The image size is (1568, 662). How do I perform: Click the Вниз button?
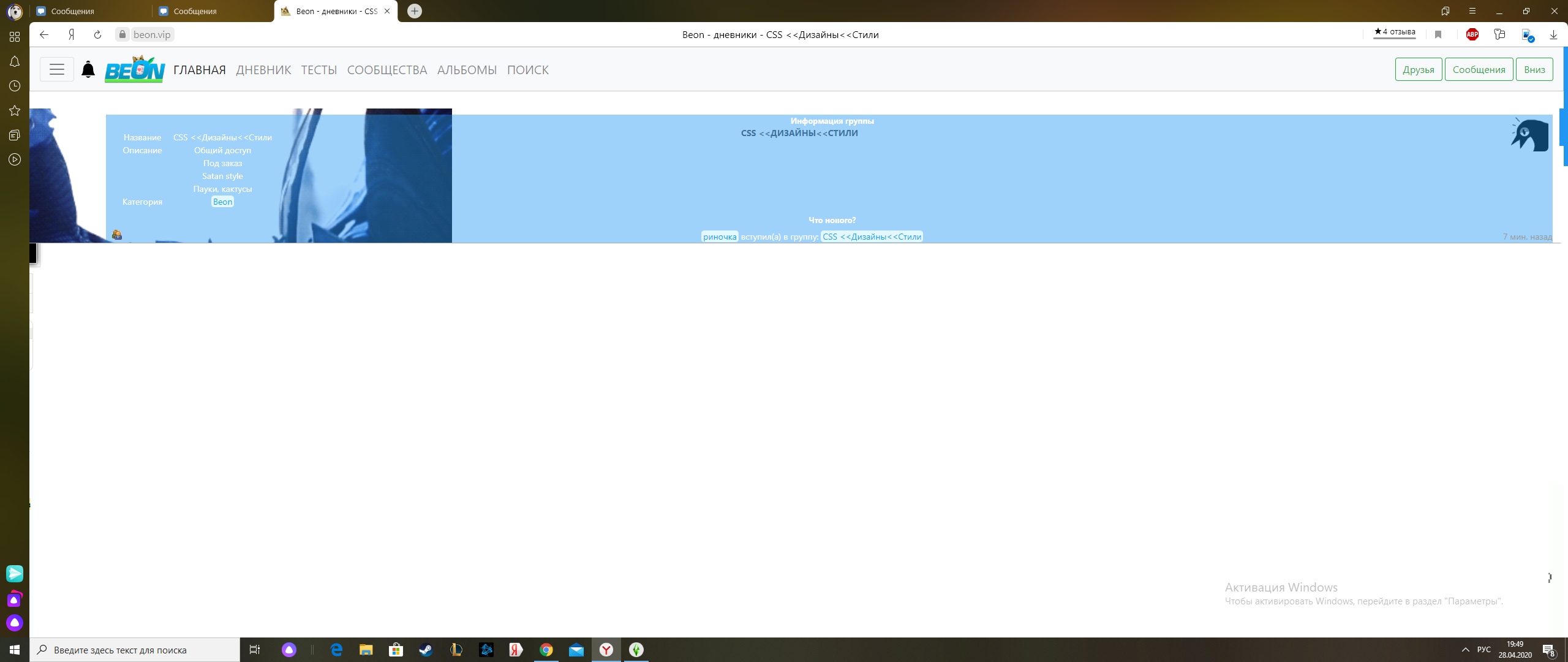click(1534, 69)
